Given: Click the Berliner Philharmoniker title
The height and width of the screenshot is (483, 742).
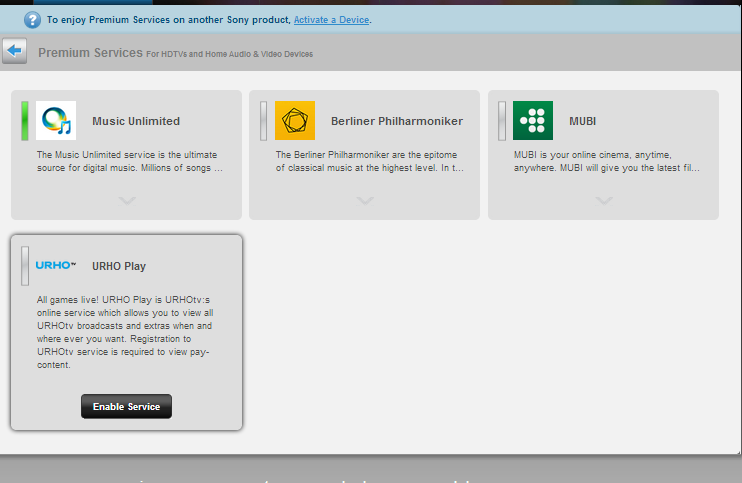Looking at the screenshot, I should click(397, 121).
